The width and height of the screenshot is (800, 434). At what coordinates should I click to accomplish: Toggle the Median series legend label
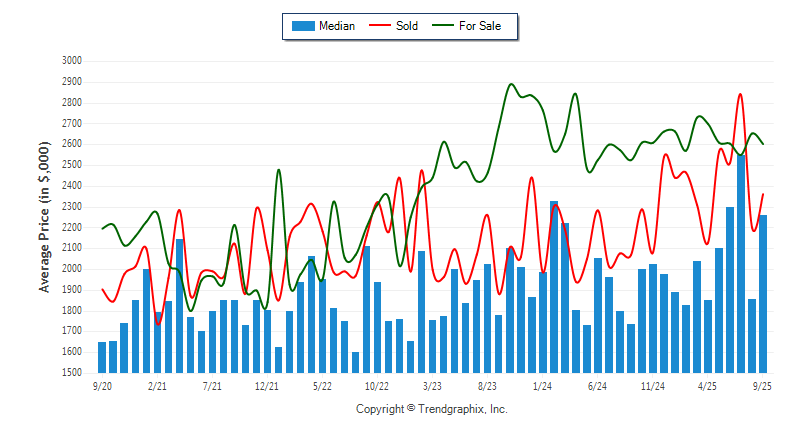(336, 26)
